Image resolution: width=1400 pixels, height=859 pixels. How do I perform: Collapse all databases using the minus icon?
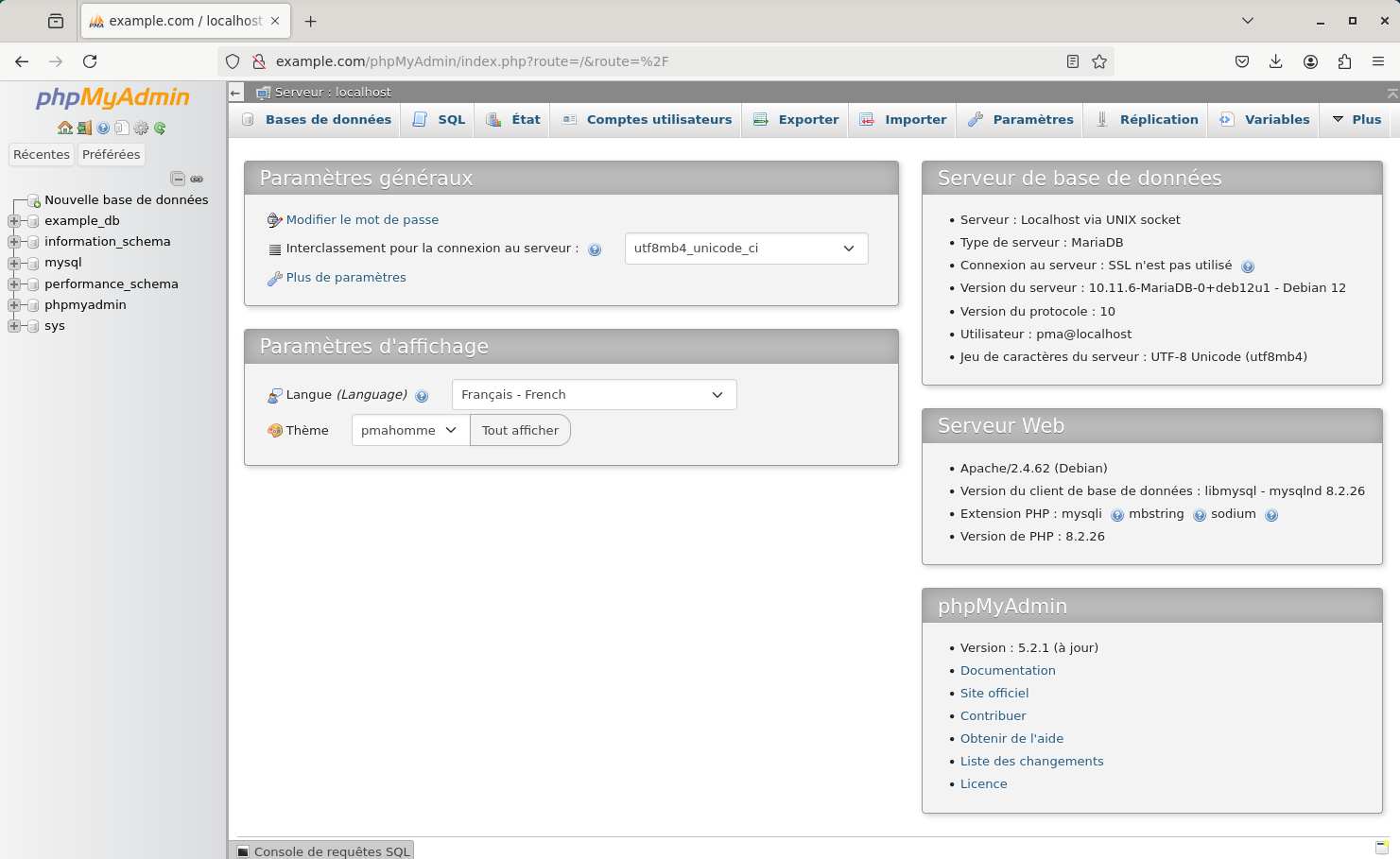pyautogui.click(x=177, y=179)
